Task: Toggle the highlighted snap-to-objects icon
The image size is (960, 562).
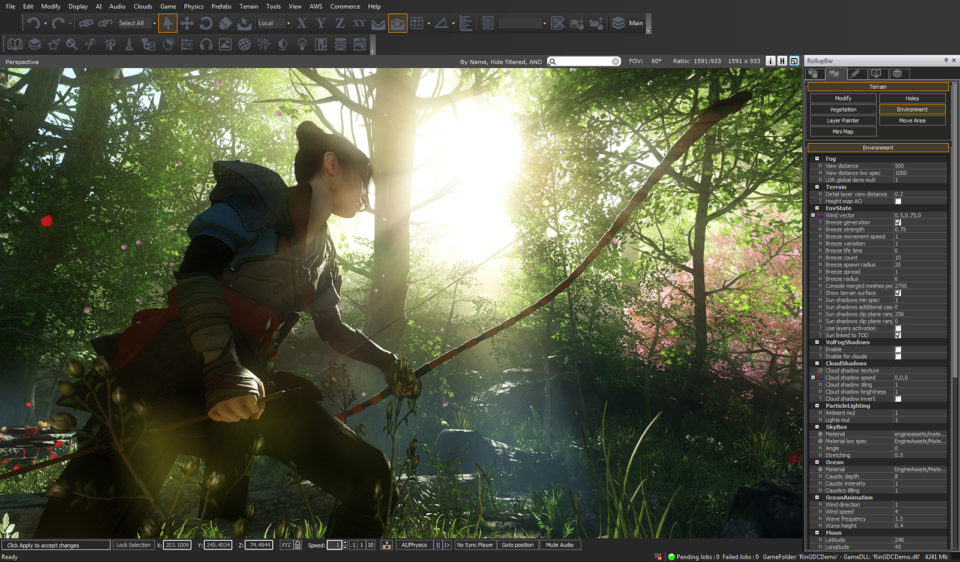Action: tap(397, 23)
